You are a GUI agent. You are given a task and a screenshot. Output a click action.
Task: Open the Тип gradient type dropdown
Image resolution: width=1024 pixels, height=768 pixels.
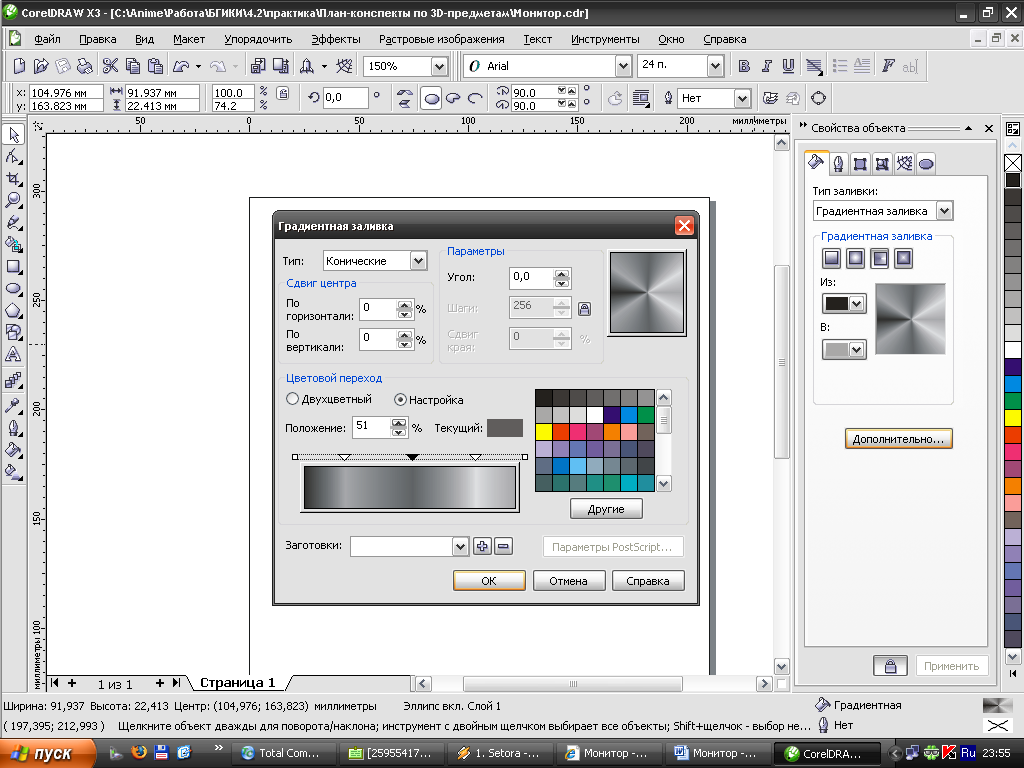(418, 261)
